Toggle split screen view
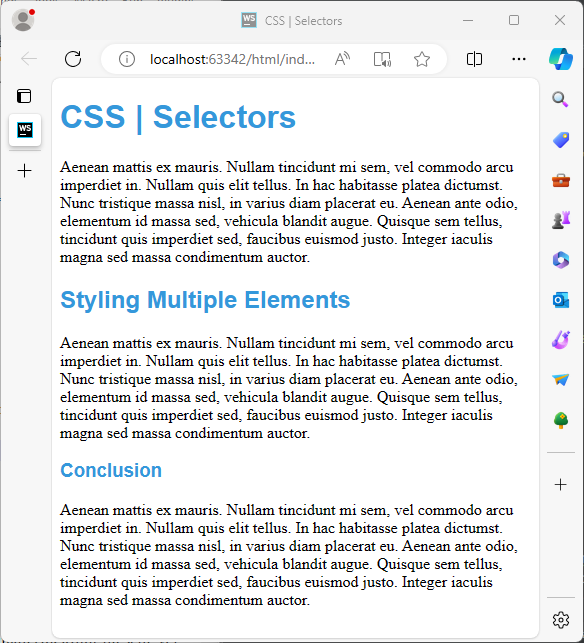The width and height of the screenshot is (584, 643). click(x=474, y=59)
